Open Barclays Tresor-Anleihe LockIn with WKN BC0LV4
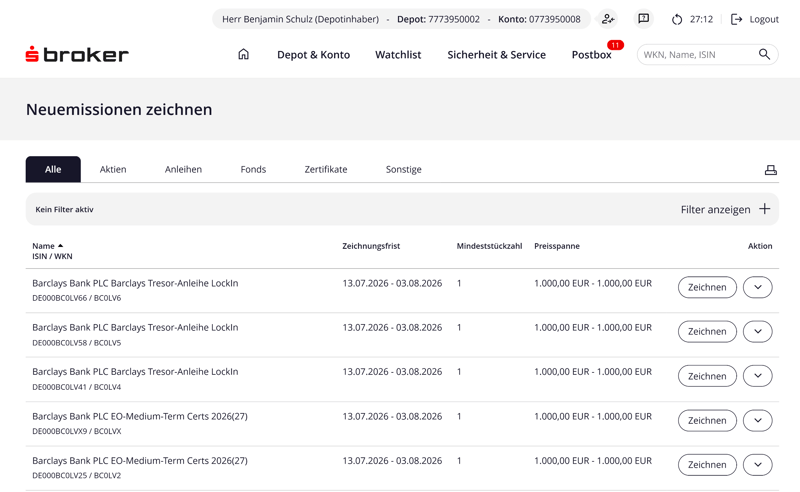This screenshot has height=492, width=800. click(135, 372)
